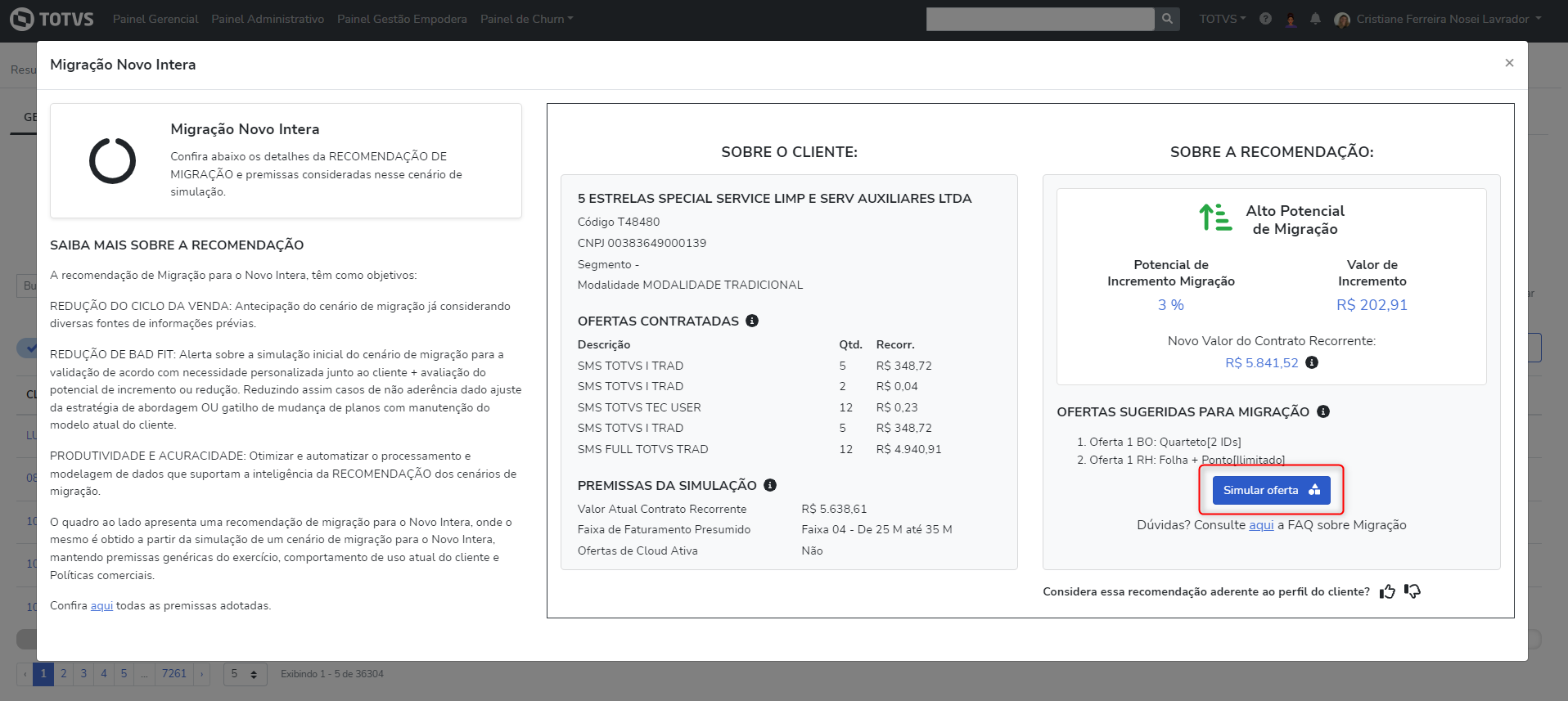Show info beside Novo Valor do Contrato value
1568x701 pixels.
coord(1312,362)
